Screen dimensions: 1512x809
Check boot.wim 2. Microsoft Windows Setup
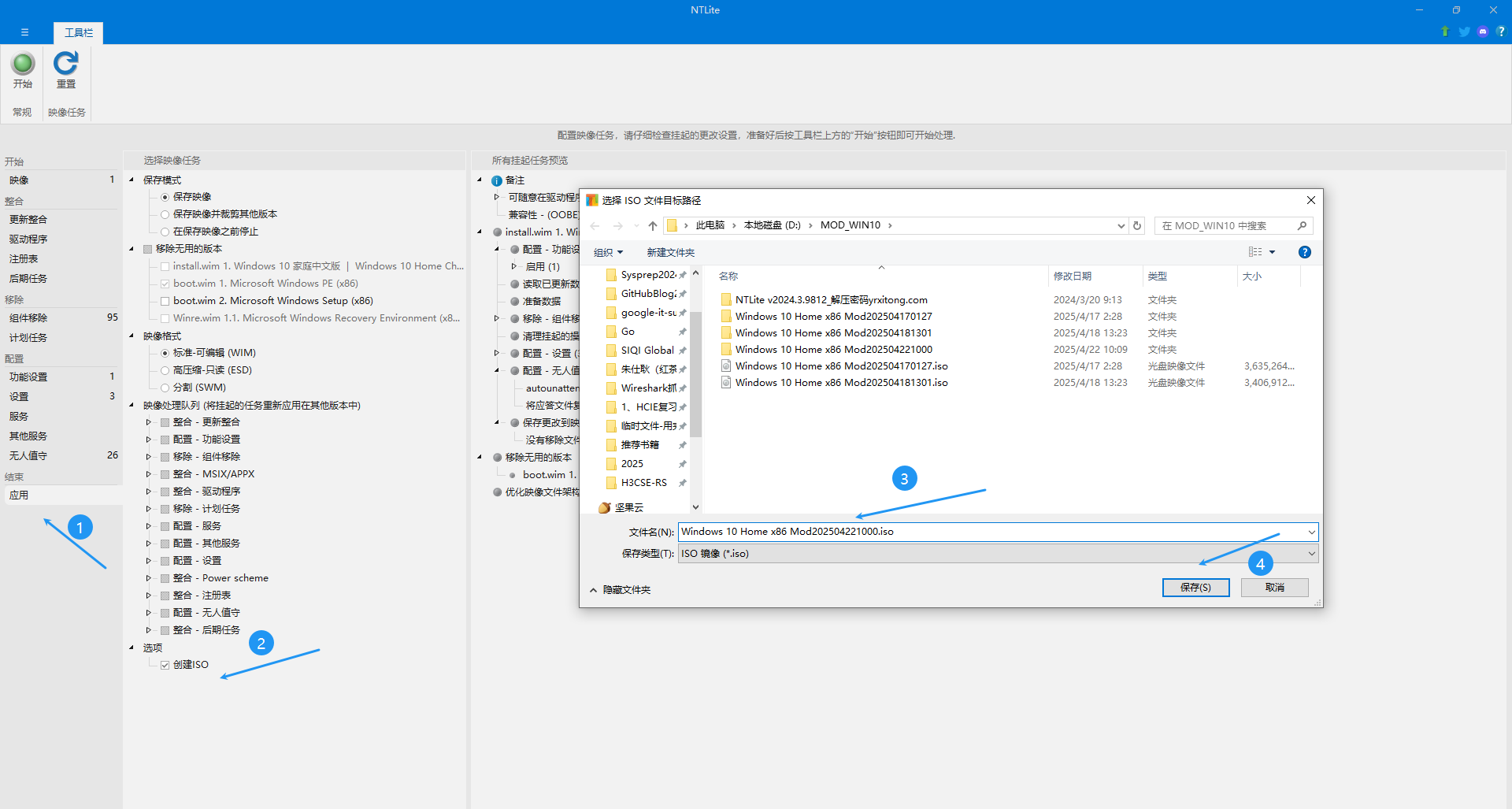pos(165,301)
